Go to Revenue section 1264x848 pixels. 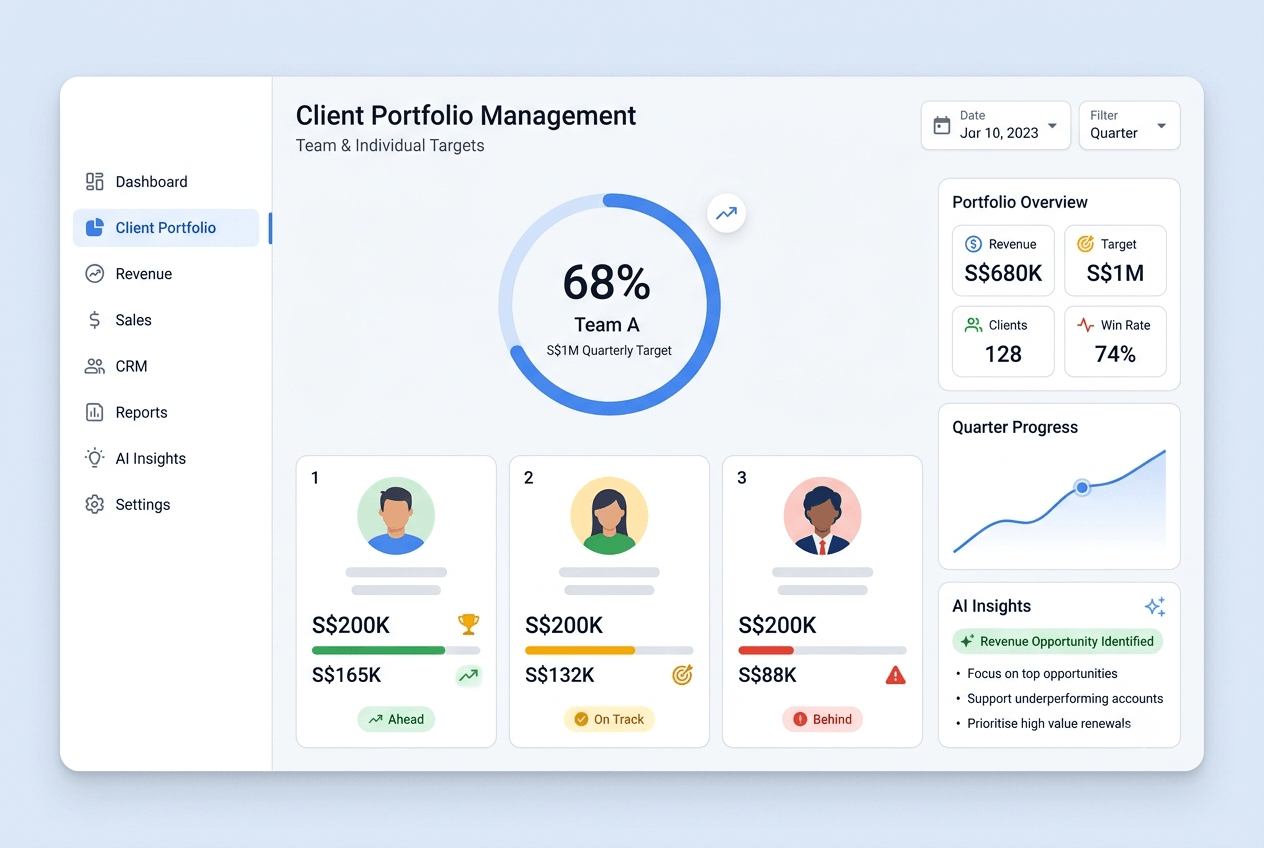click(x=166, y=274)
